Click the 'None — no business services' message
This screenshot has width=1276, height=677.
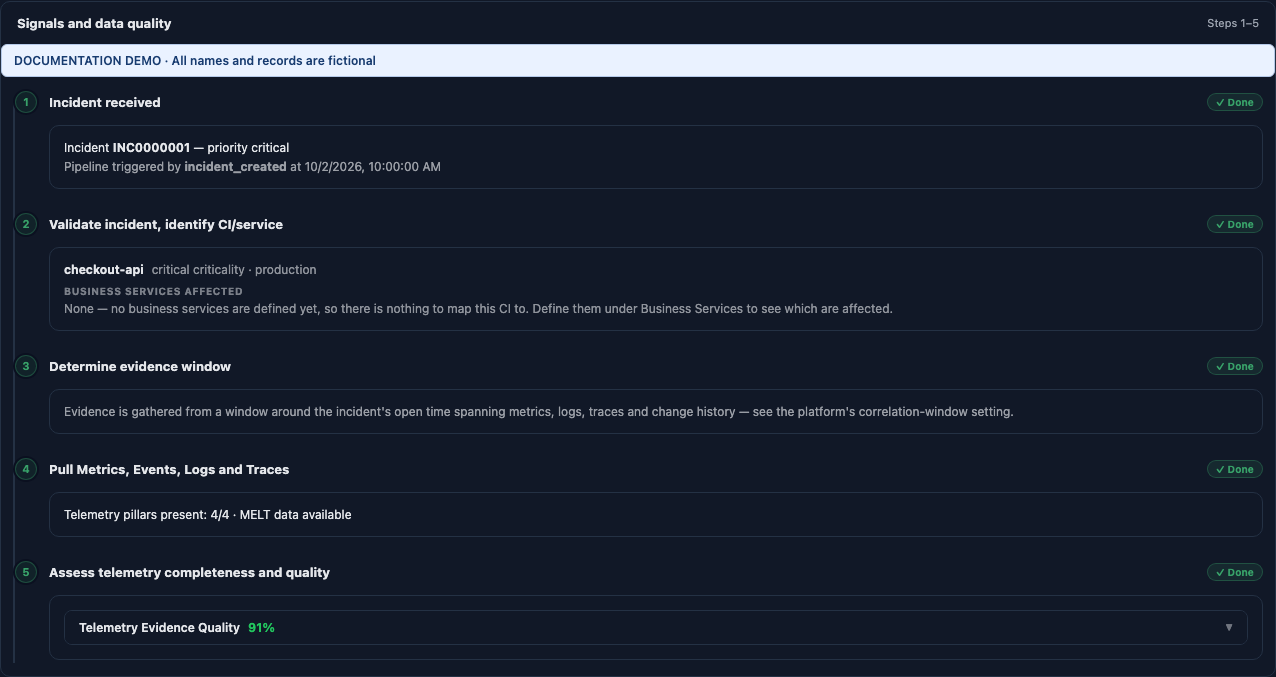tap(478, 309)
